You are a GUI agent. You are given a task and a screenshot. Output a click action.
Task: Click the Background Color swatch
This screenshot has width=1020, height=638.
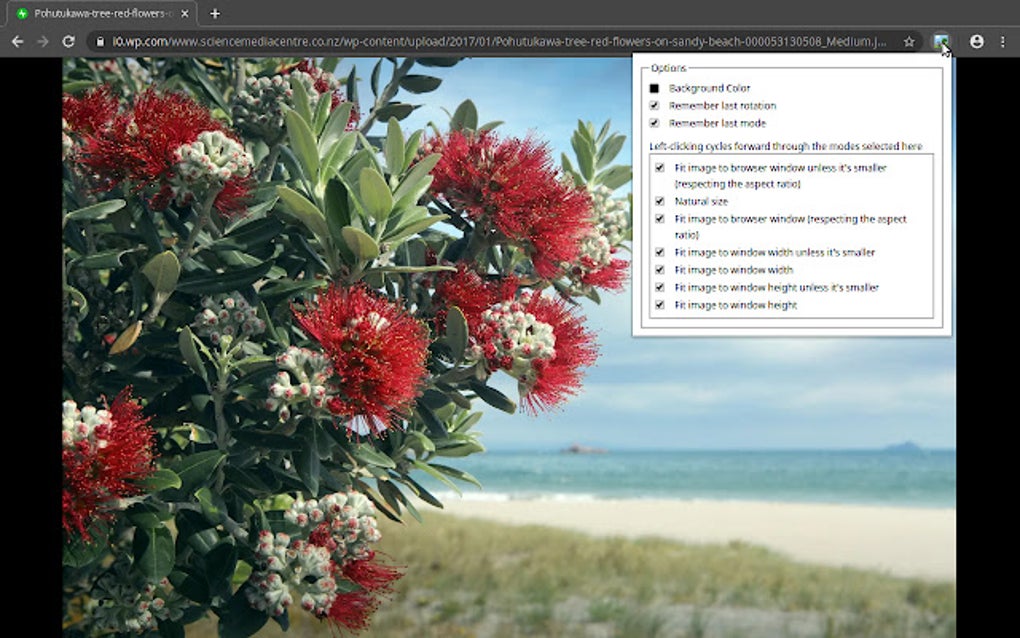[654, 87]
